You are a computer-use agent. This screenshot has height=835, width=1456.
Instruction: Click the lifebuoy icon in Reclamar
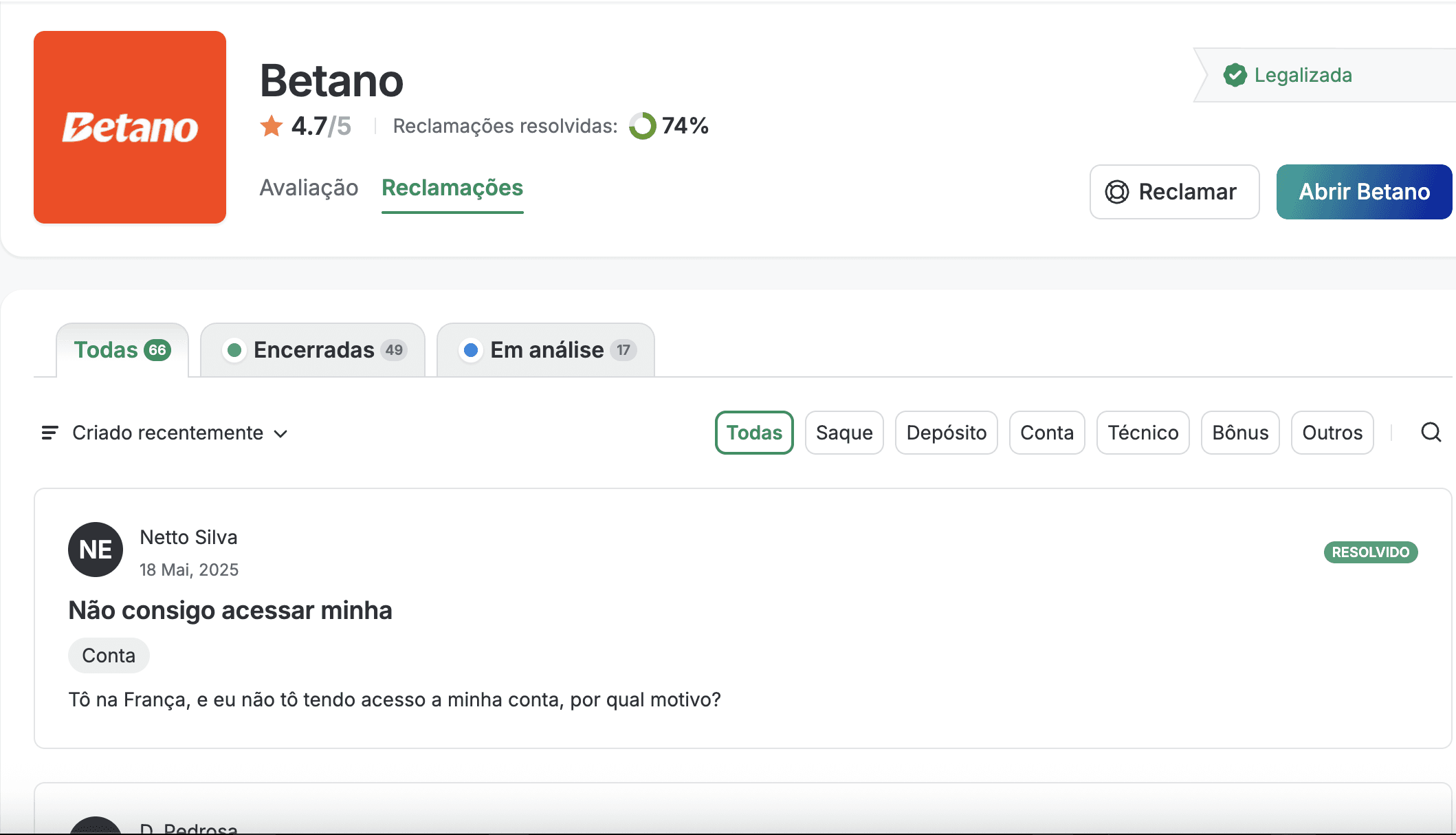click(x=1117, y=192)
